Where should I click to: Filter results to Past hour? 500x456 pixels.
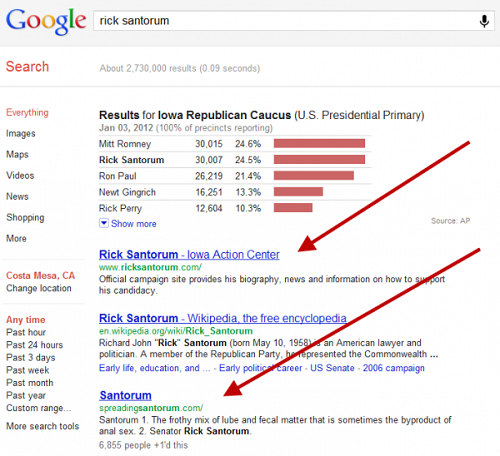point(26,332)
